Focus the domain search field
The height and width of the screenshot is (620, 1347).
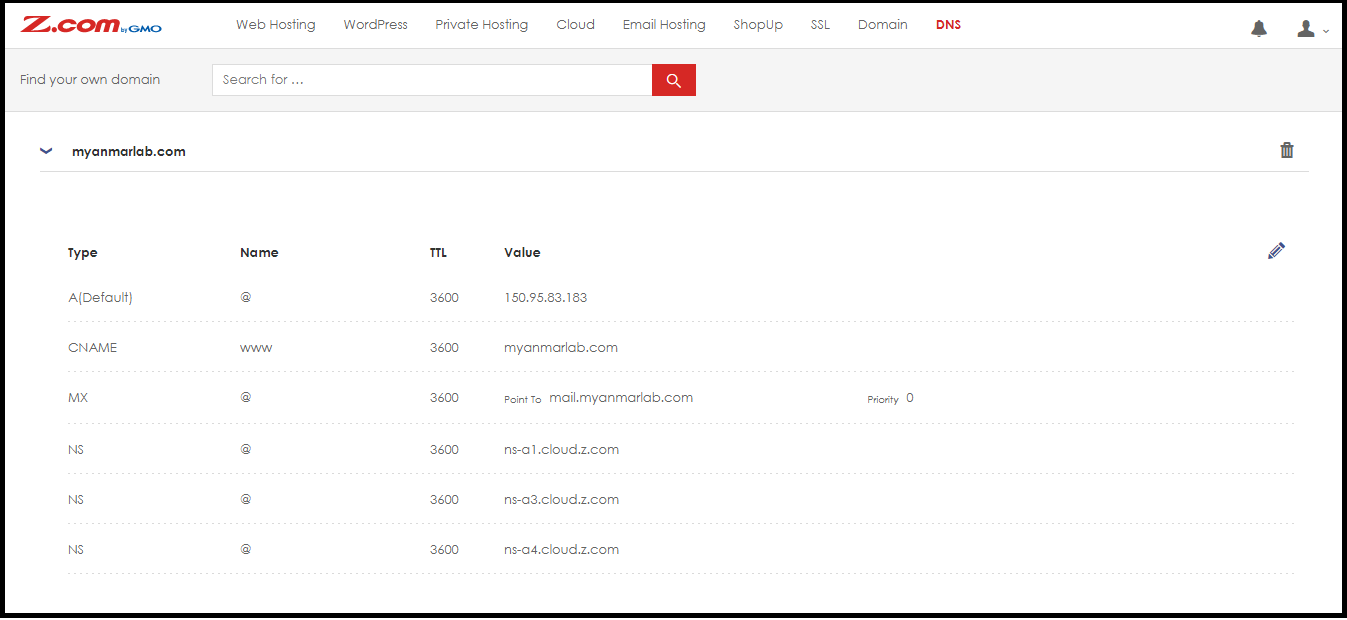click(432, 80)
